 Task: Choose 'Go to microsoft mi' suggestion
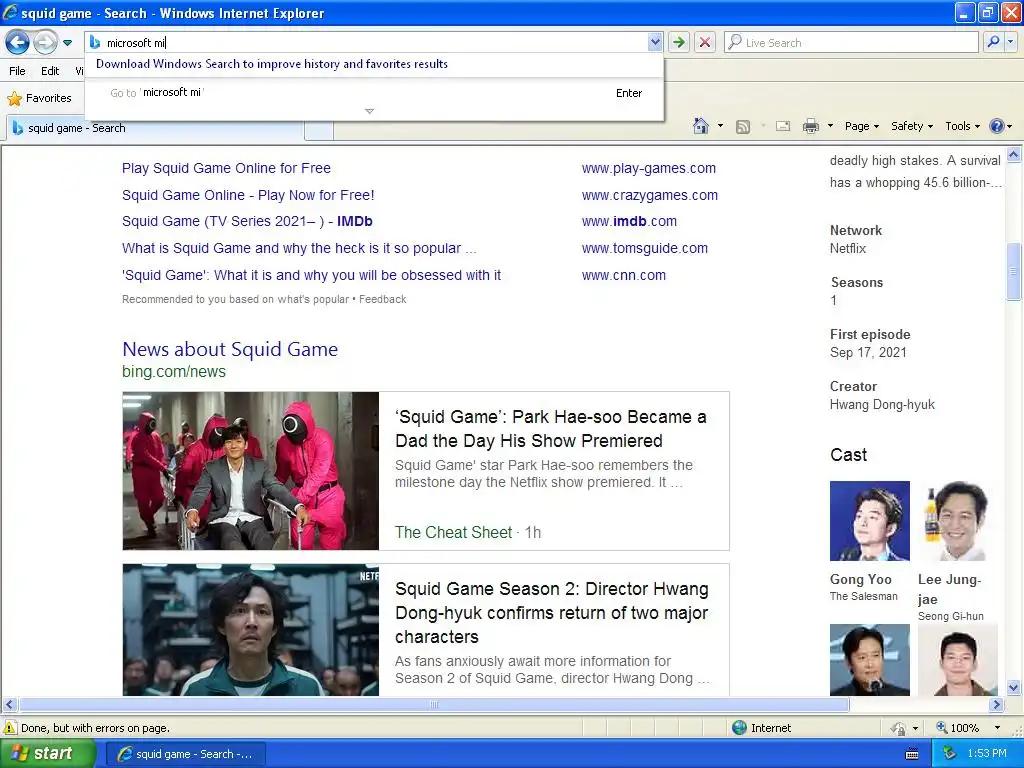click(x=374, y=93)
